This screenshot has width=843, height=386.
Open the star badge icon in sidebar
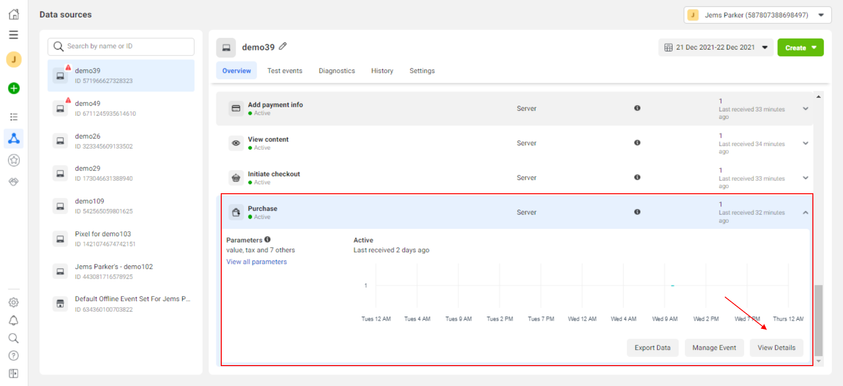click(14, 160)
